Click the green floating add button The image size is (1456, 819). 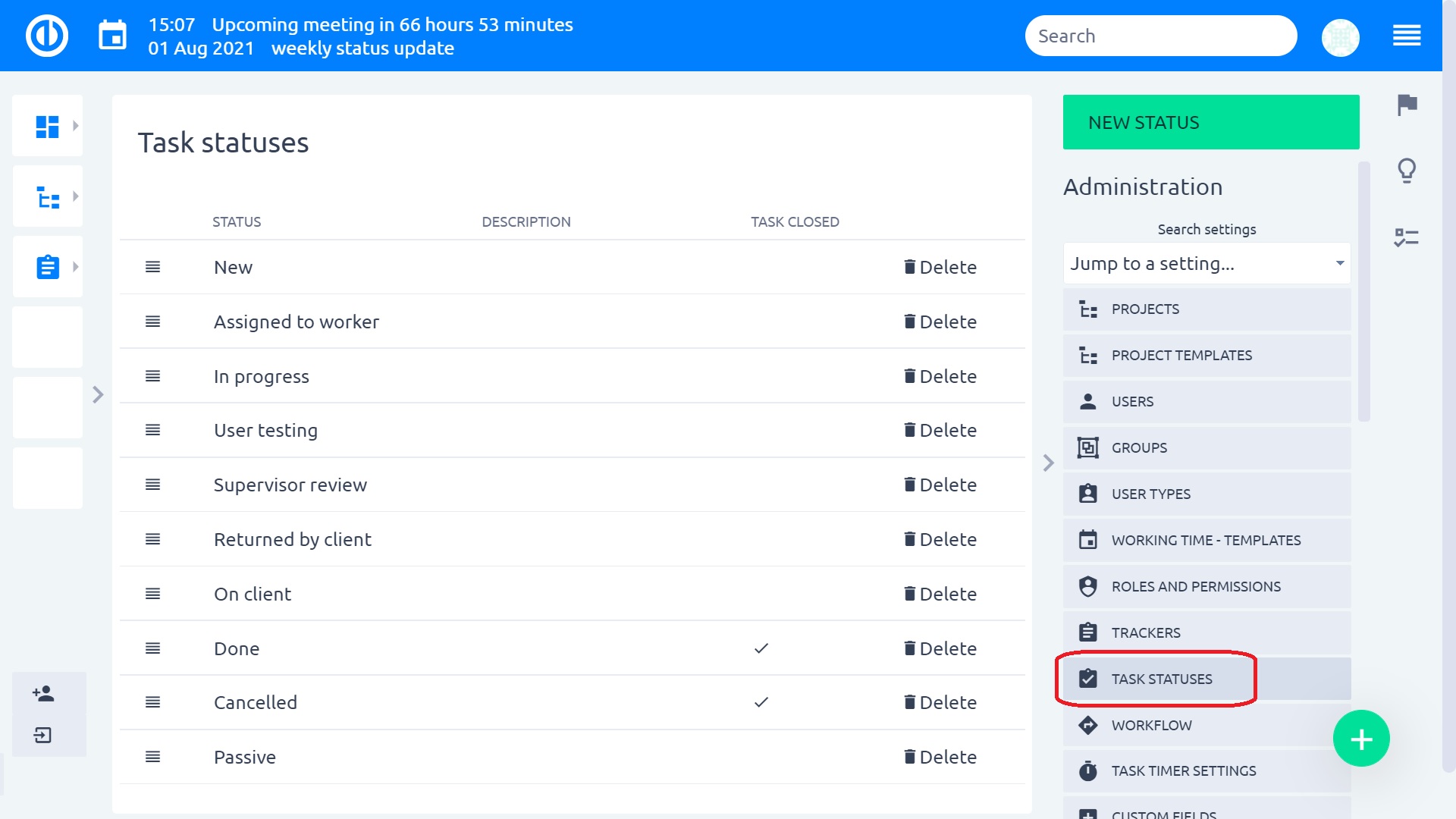click(1361, 739)
